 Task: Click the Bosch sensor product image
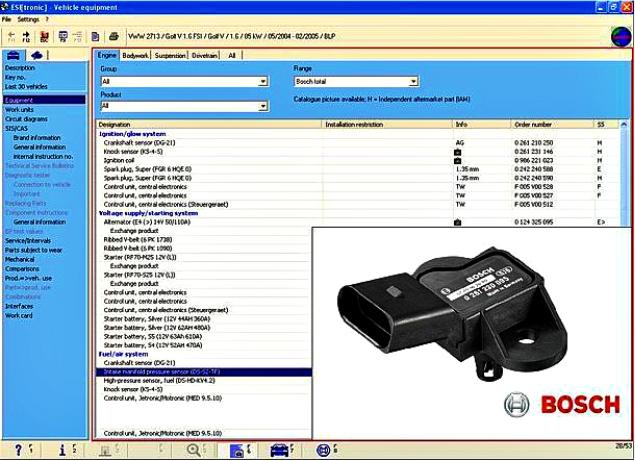(454, 315)
